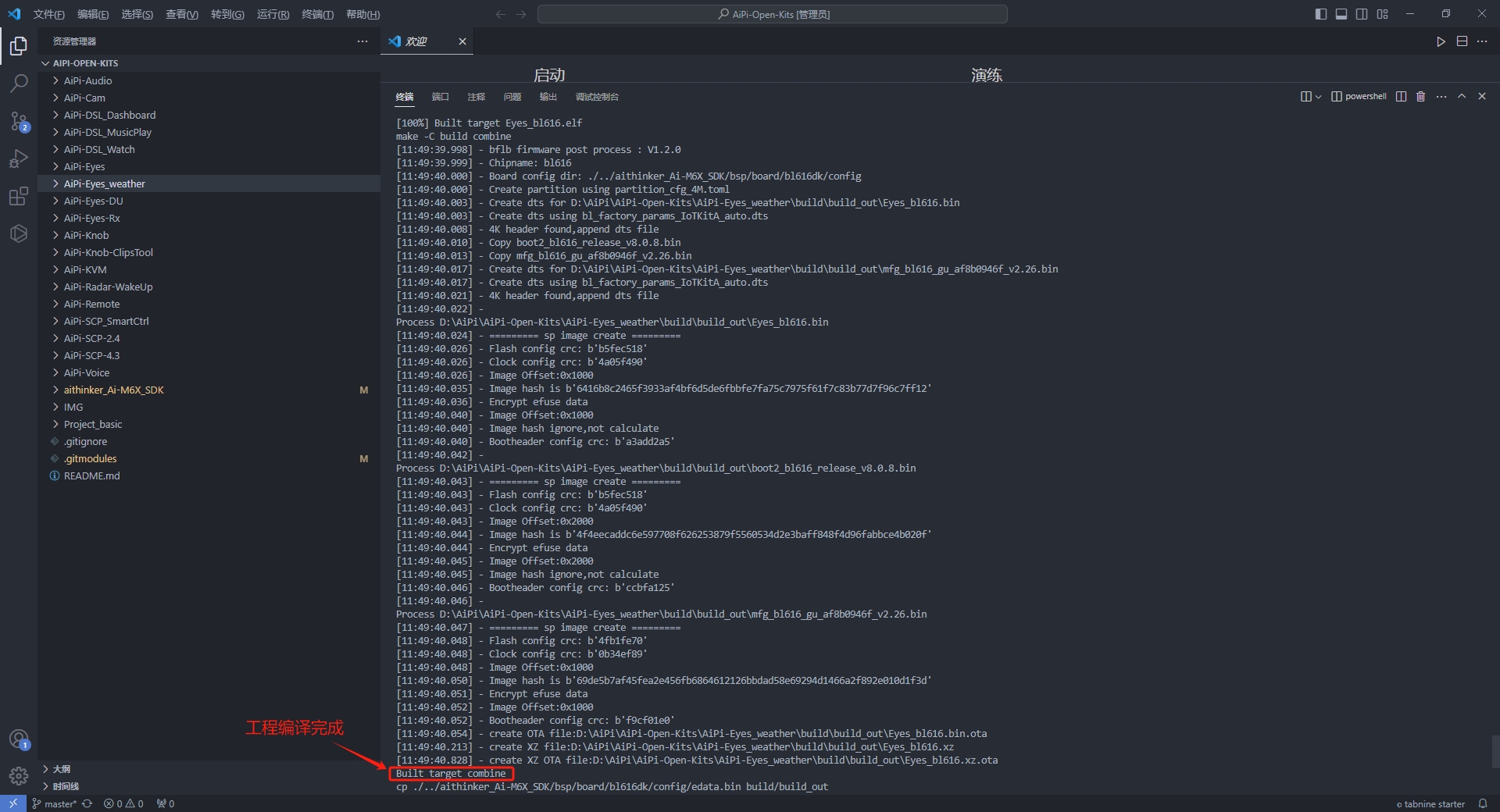Viewport: 1500px width, 812px height.
Task: Click the remote window indicator in status bar
Action: tap(13, 803)
